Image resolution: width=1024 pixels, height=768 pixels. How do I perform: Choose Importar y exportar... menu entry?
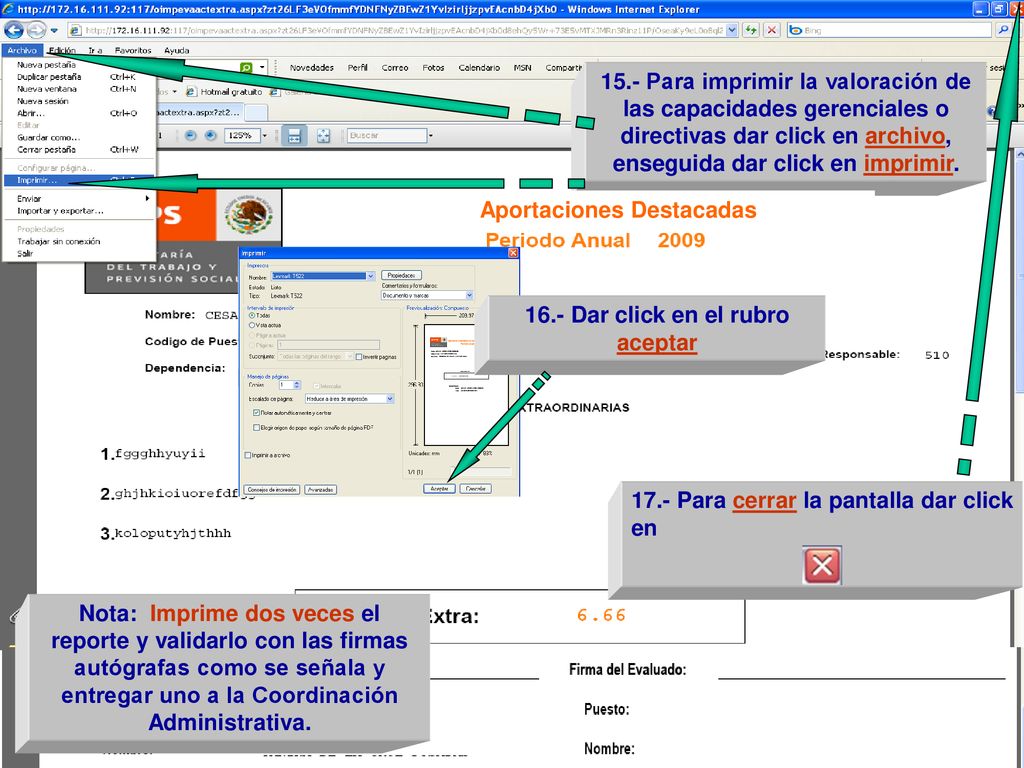pos(78,211)
